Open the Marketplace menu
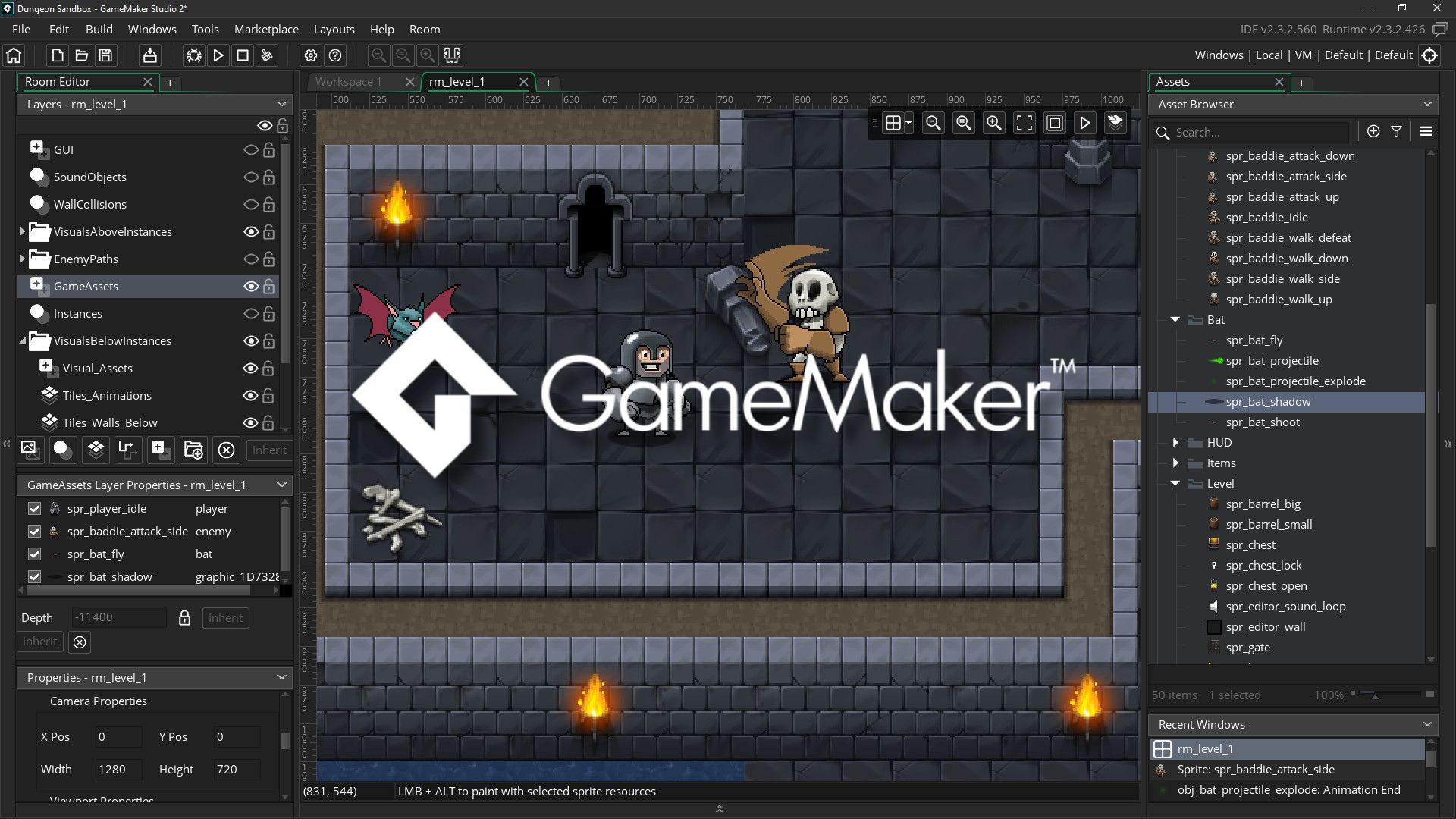 pos(266,30)
